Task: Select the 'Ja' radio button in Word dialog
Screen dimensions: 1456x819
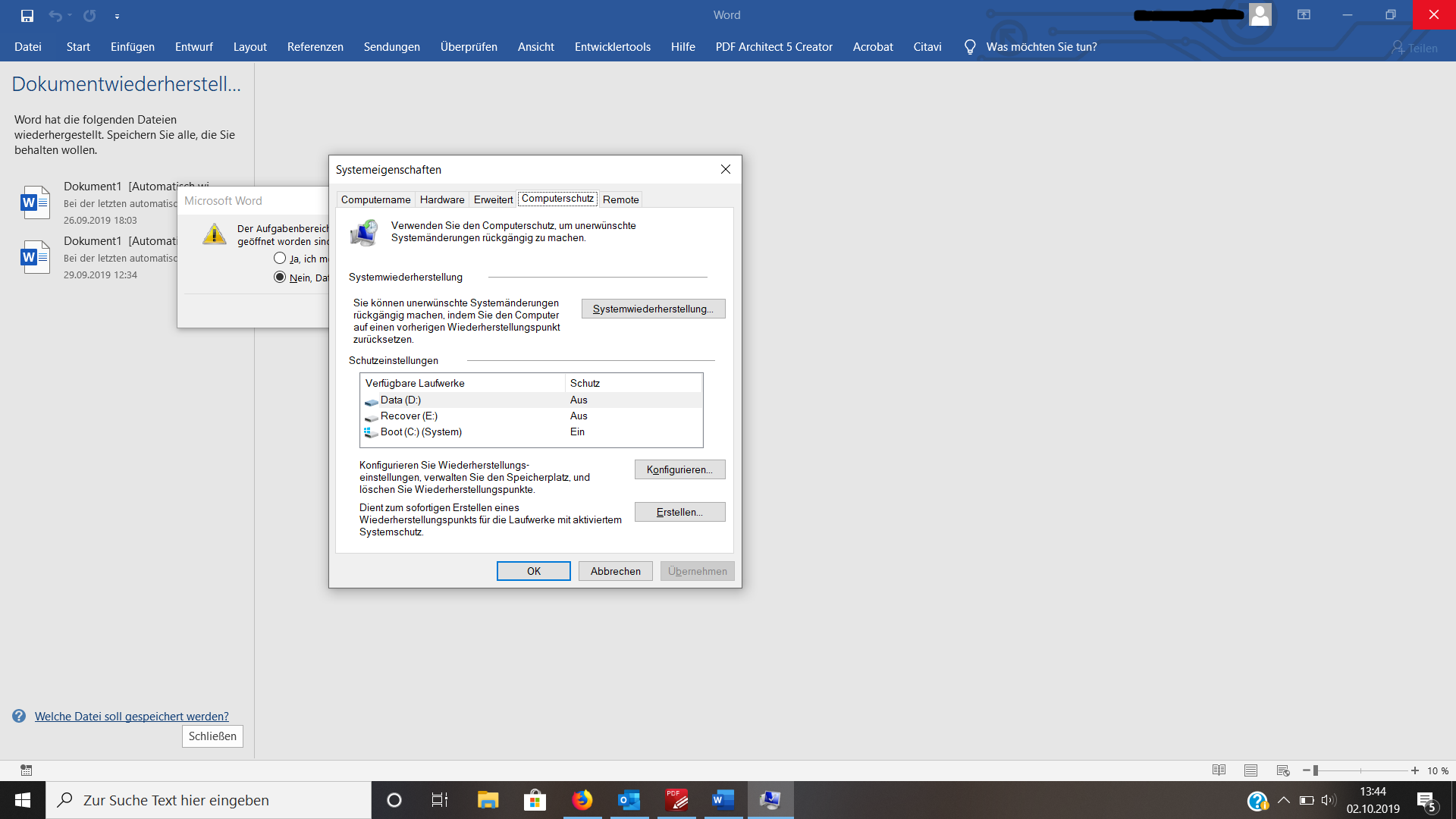Action: coord(279,258)
